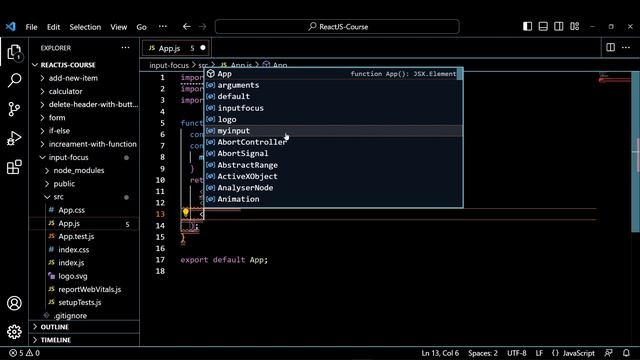Toggle the primary side bar layout icon
Screen dimensions: 640x360
[x=527, y=27]
